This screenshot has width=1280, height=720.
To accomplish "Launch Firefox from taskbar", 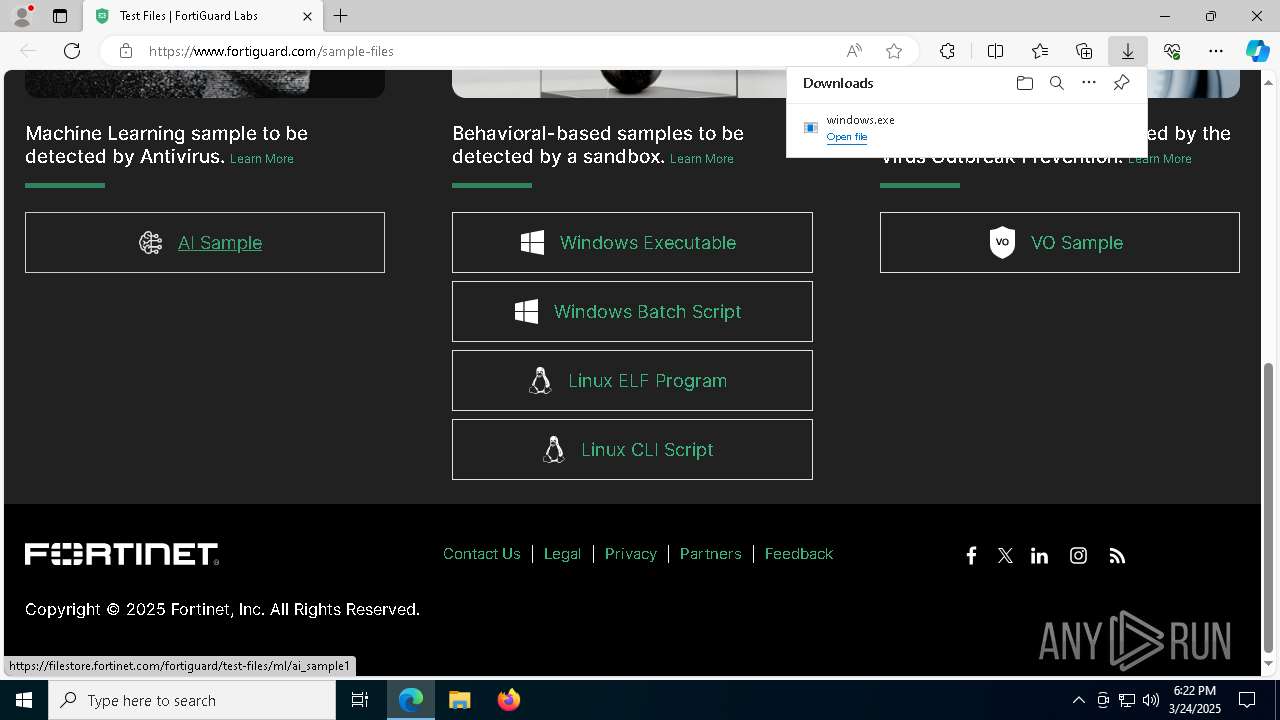I will (509, 700).
